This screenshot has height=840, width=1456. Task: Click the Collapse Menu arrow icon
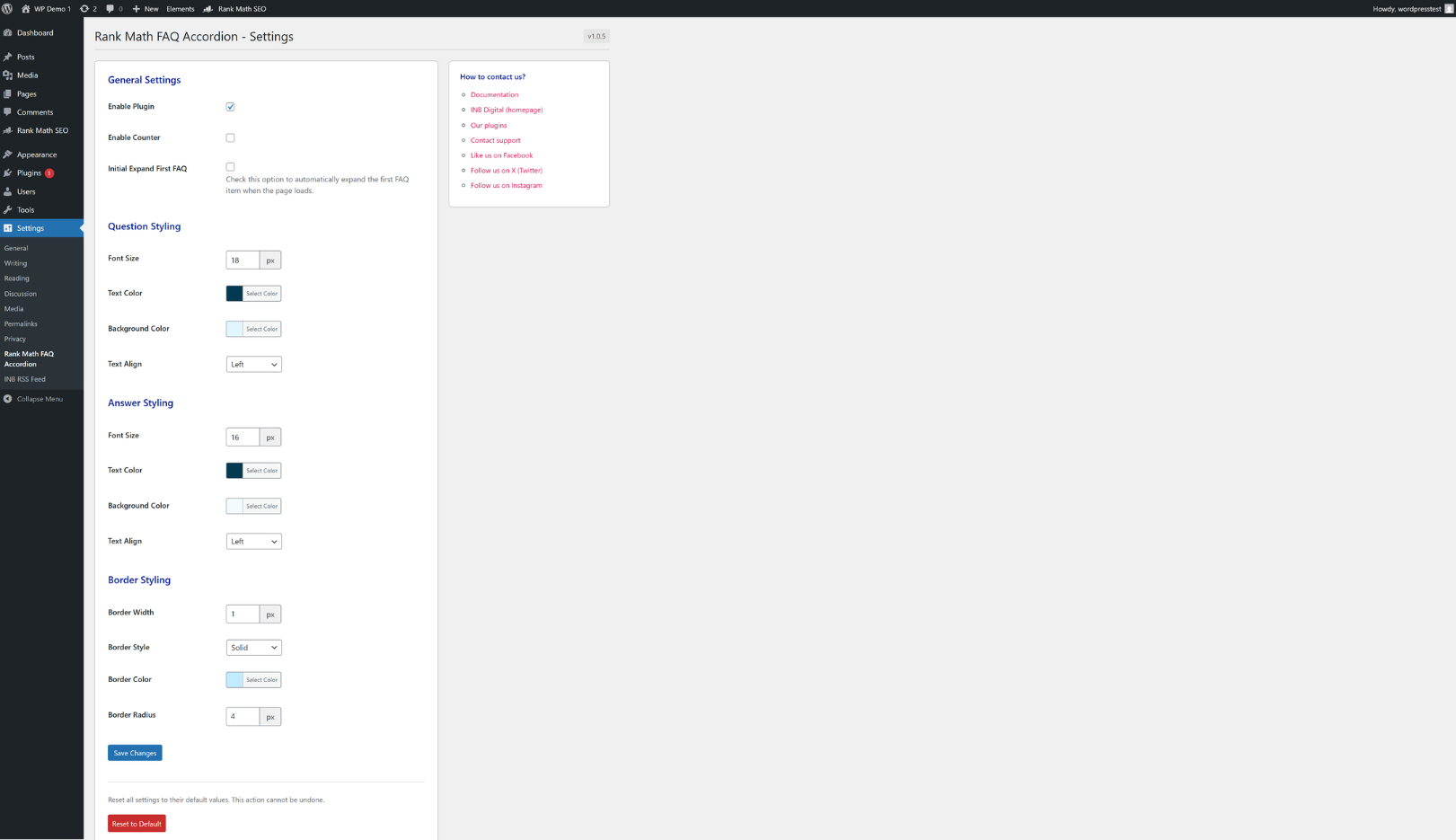pyautogui.click(x=8, y=399)
